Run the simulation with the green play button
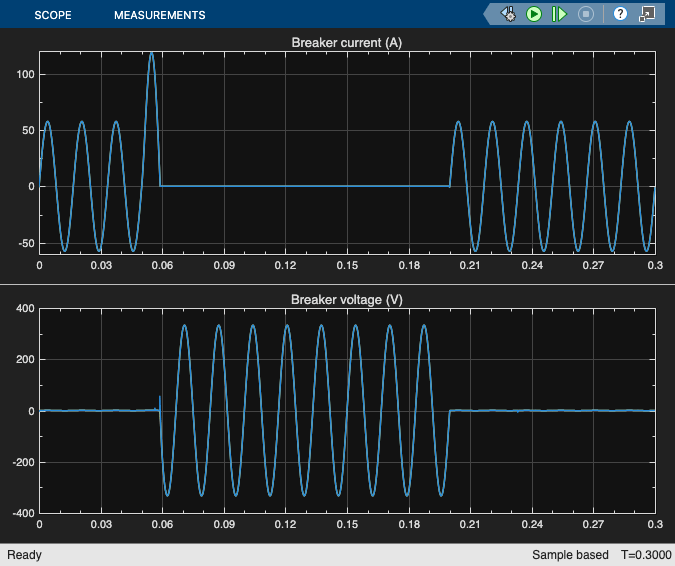The image size is (675, 566). [x=534, y=14]
